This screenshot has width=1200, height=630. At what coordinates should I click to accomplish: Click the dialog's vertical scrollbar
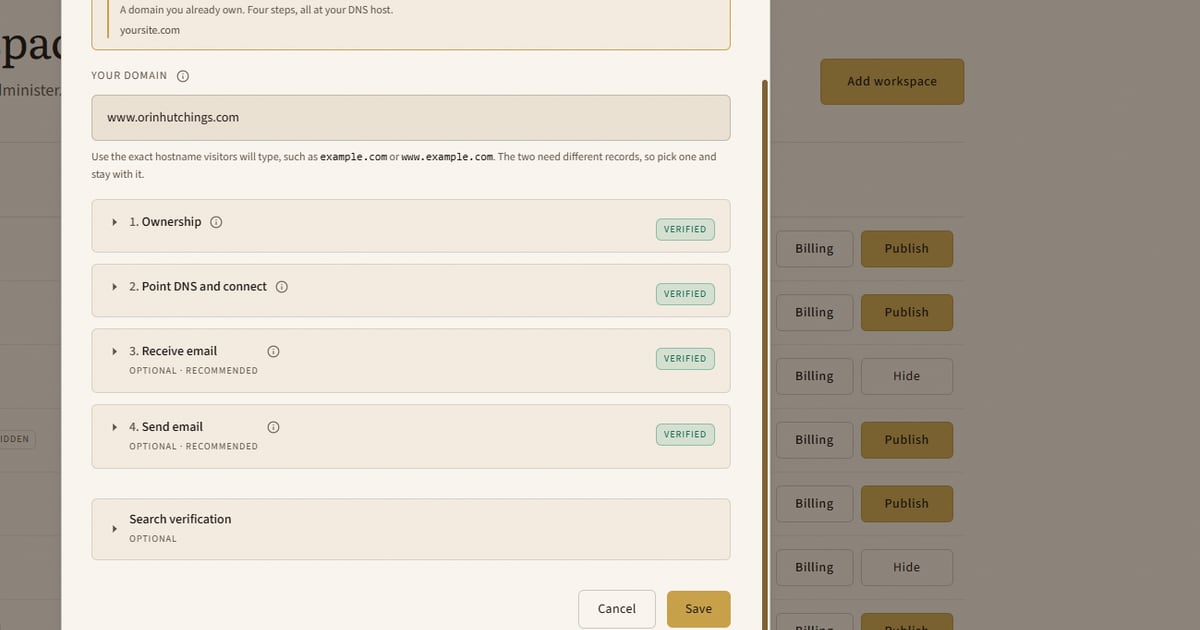(x=766, y=355)
